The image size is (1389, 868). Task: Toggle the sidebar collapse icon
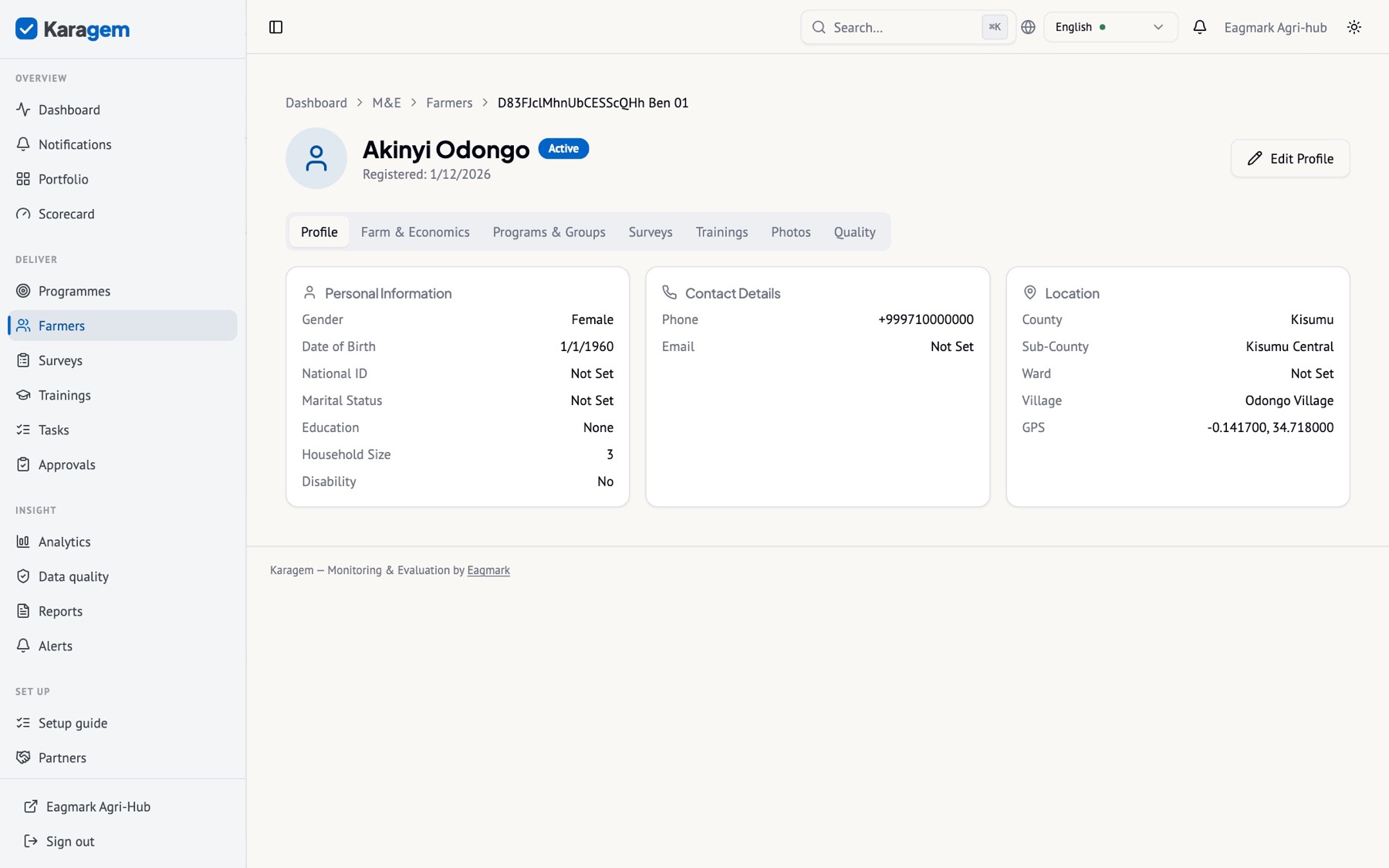tap(275, 27)
